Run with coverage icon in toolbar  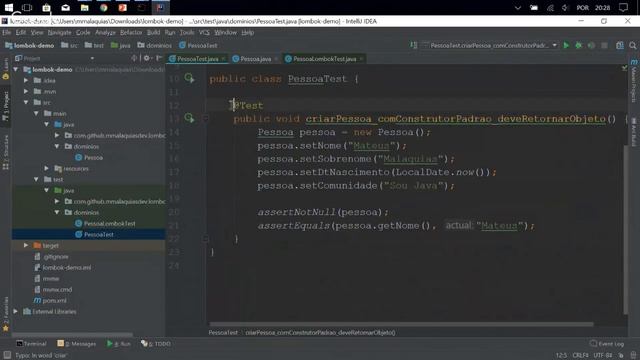pos(591,45)
